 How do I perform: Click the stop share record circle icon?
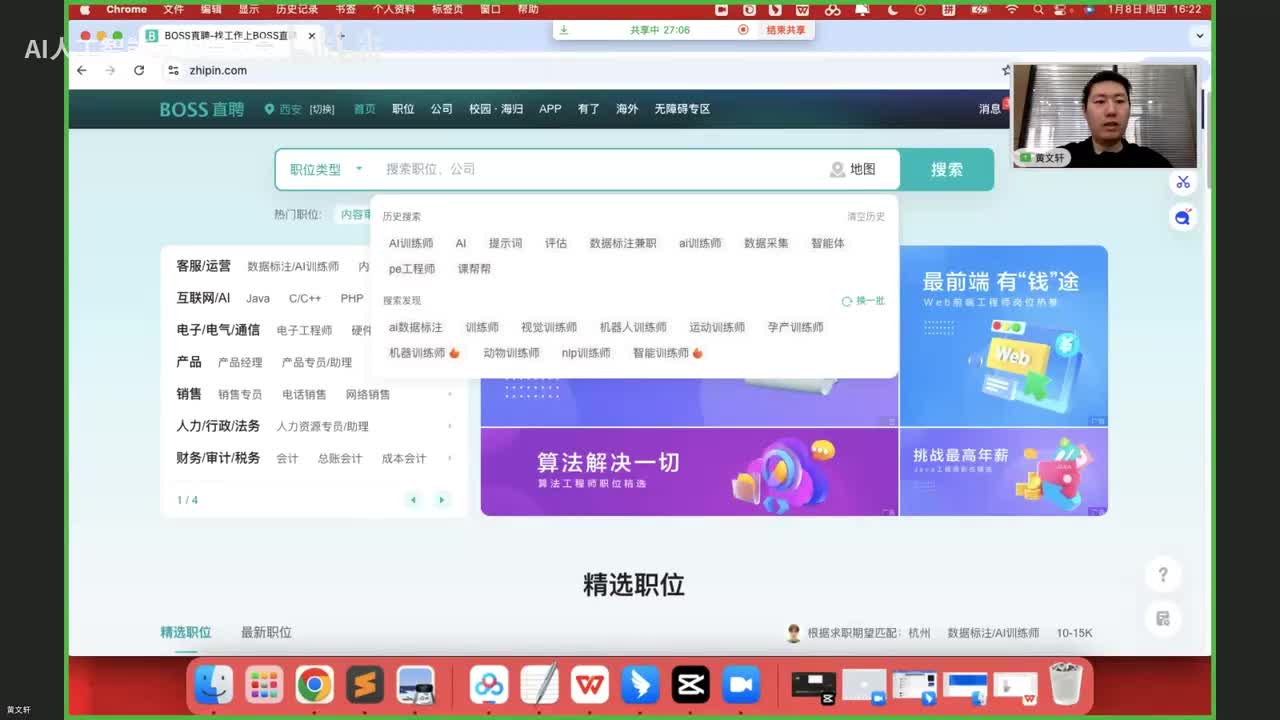(x=743, y=30)
